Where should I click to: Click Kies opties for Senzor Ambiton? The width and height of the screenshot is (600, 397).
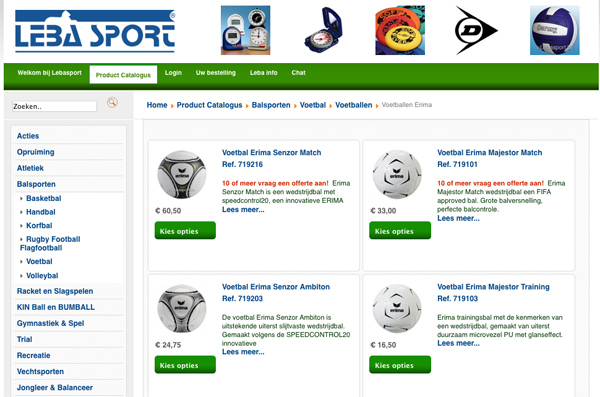pyautogui.click(x=185, y=365)
